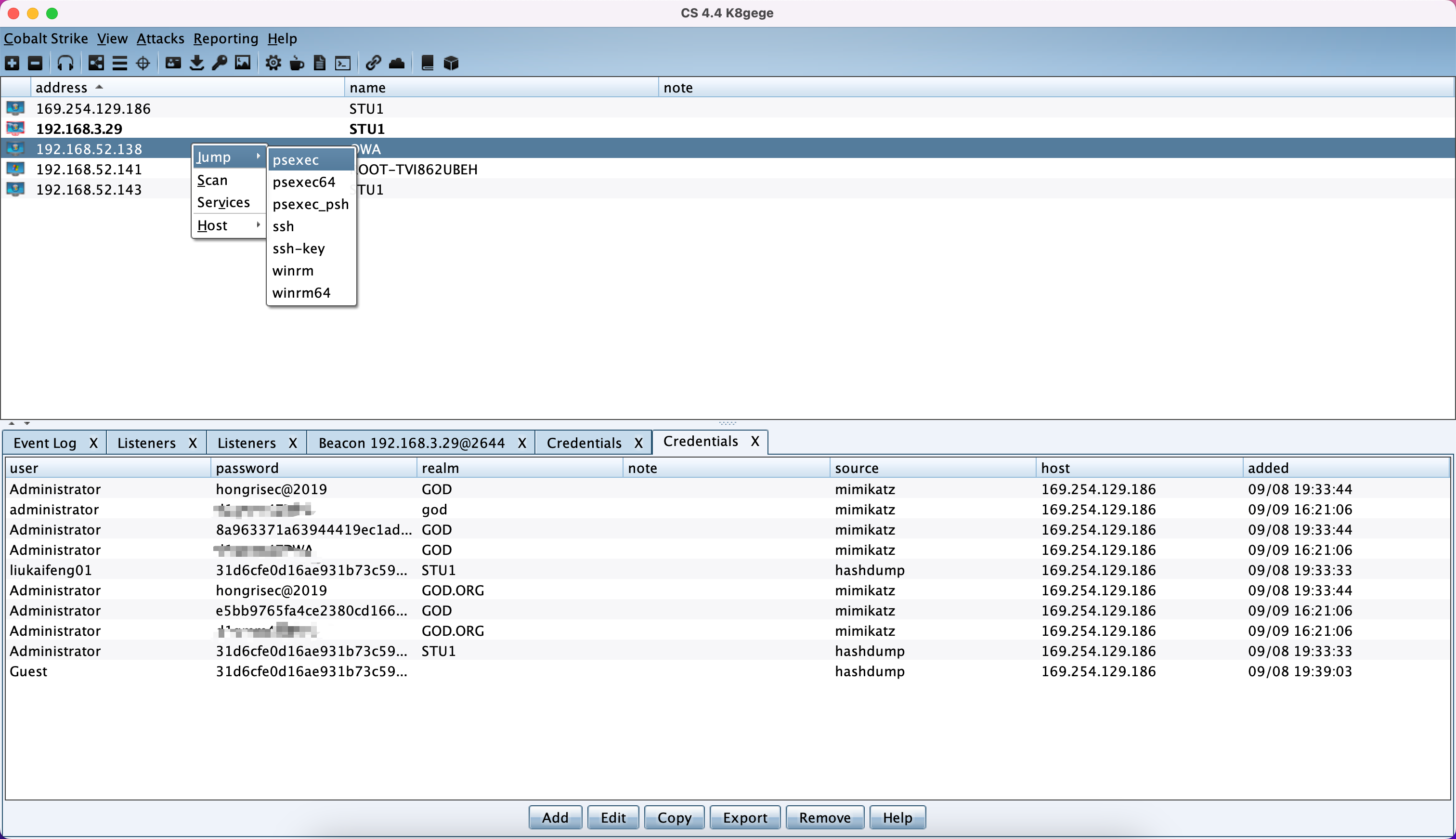The image size is (1456, 839).
Task: Expand the Host submenu in context menu
Action: (229, 225)
